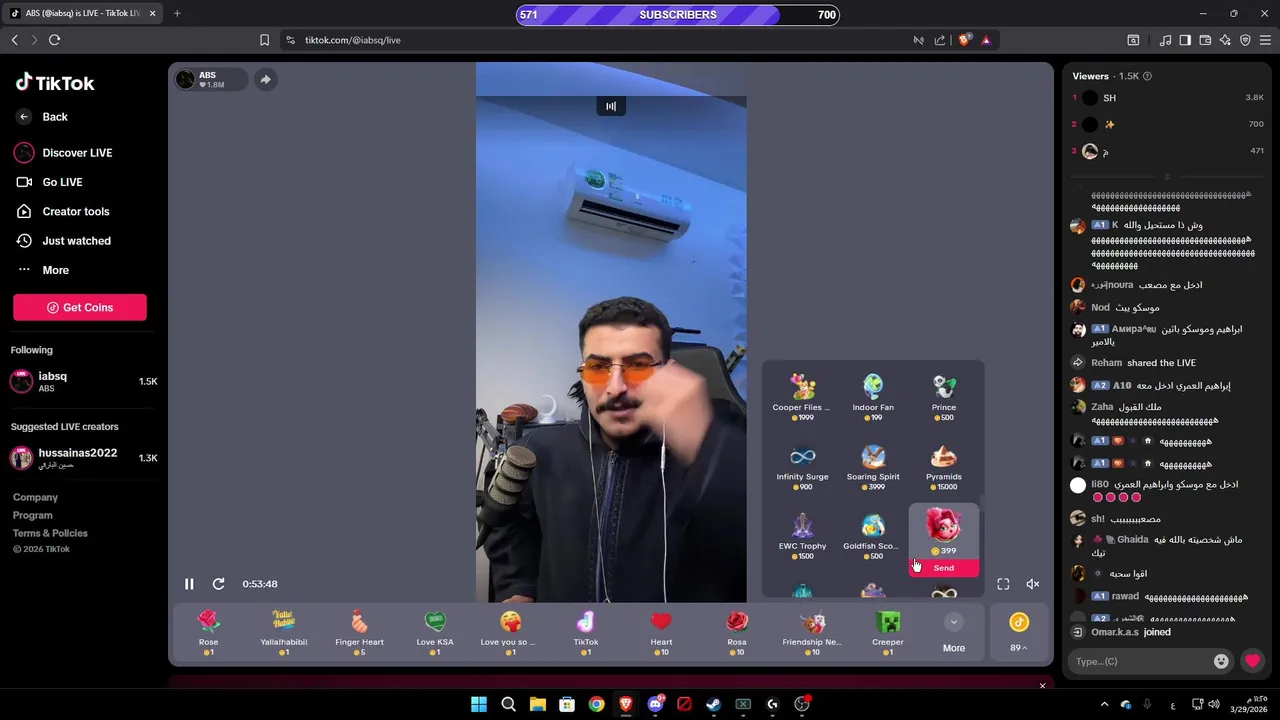The width and height of the screenshot is (1280, 720).
Task: Go Back in TikTok sidebar
Action: click(42, 117)
